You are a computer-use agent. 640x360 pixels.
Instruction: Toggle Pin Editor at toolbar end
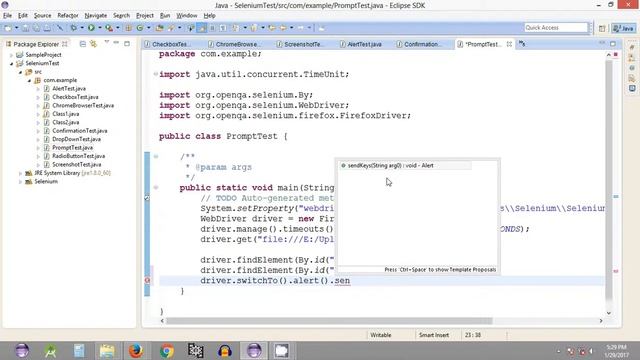coord(322,28)
